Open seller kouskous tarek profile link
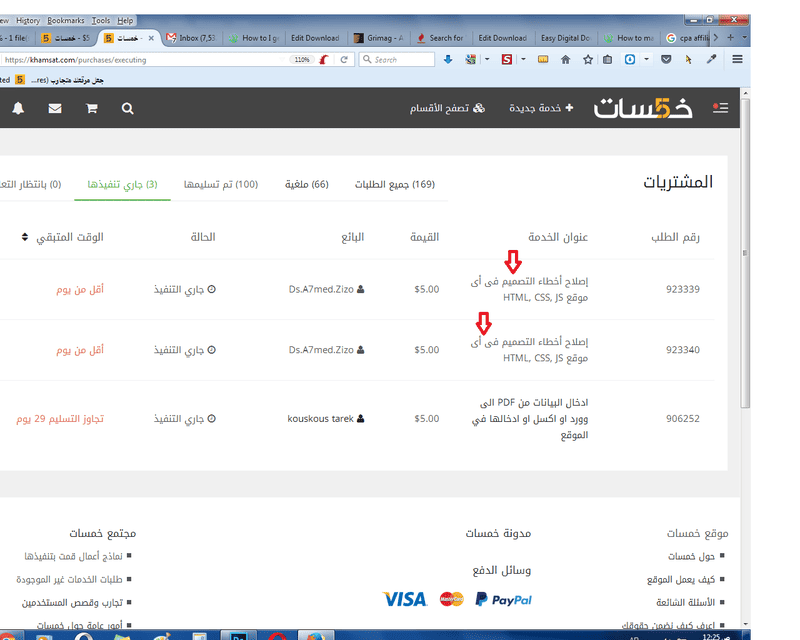 tap(326, 419)
